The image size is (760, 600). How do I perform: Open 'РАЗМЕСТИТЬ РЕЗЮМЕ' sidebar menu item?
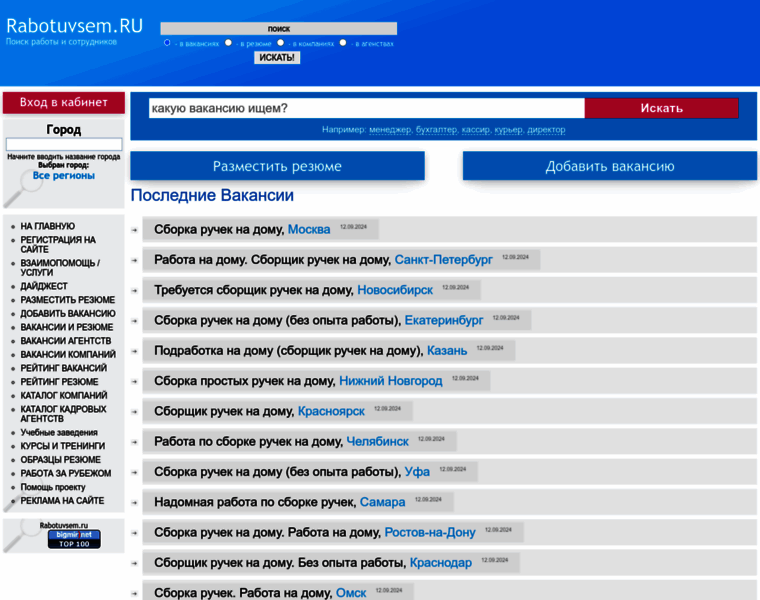tap(68, 300)
